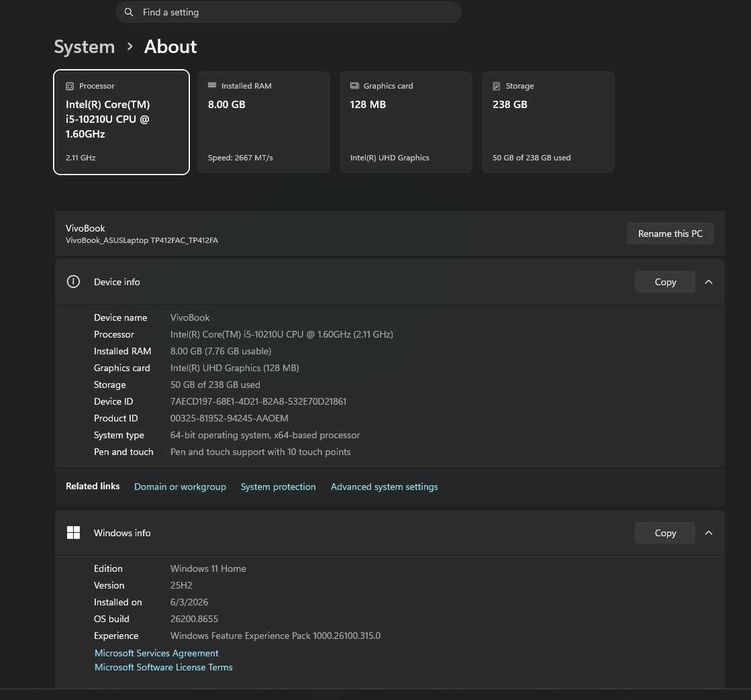751x700 pixels.
Task: Open Advanced system settings link
Action: pyautogui.click(x=384, y=486)
